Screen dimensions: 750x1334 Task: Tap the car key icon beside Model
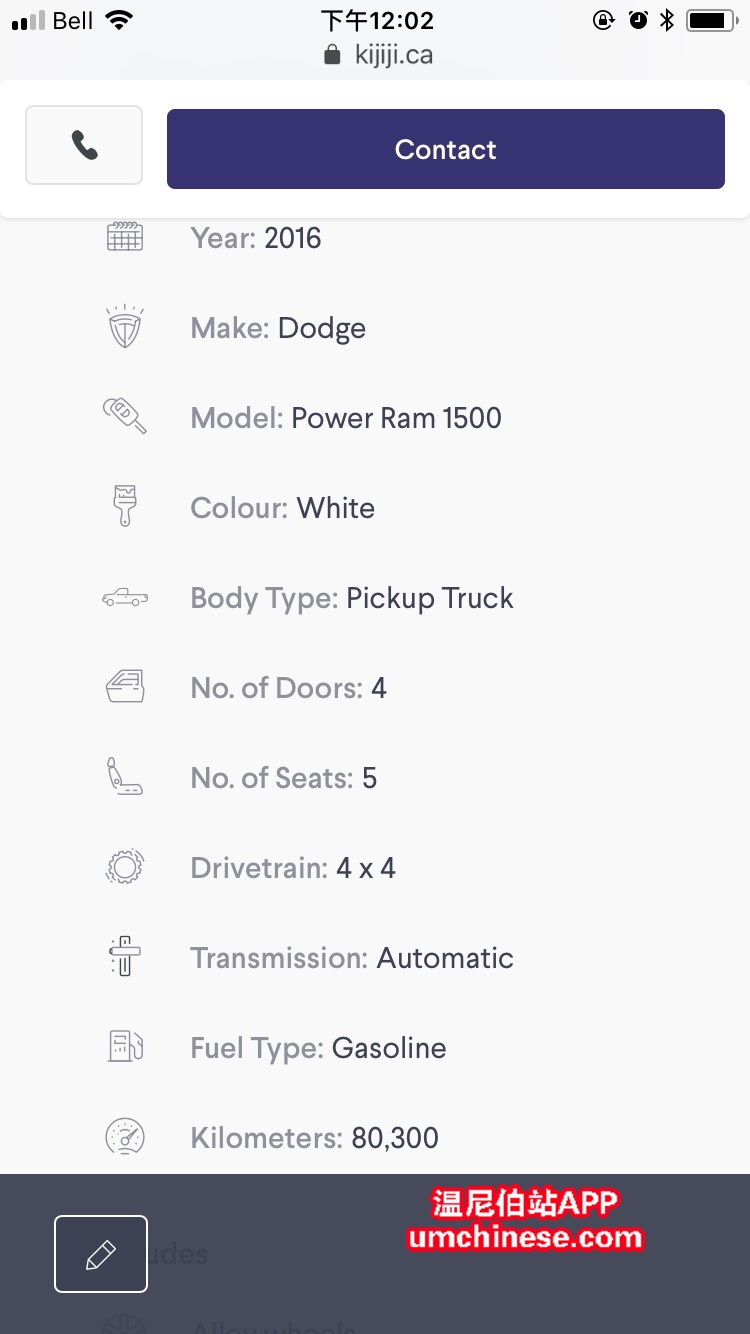(x=125, y=416)
